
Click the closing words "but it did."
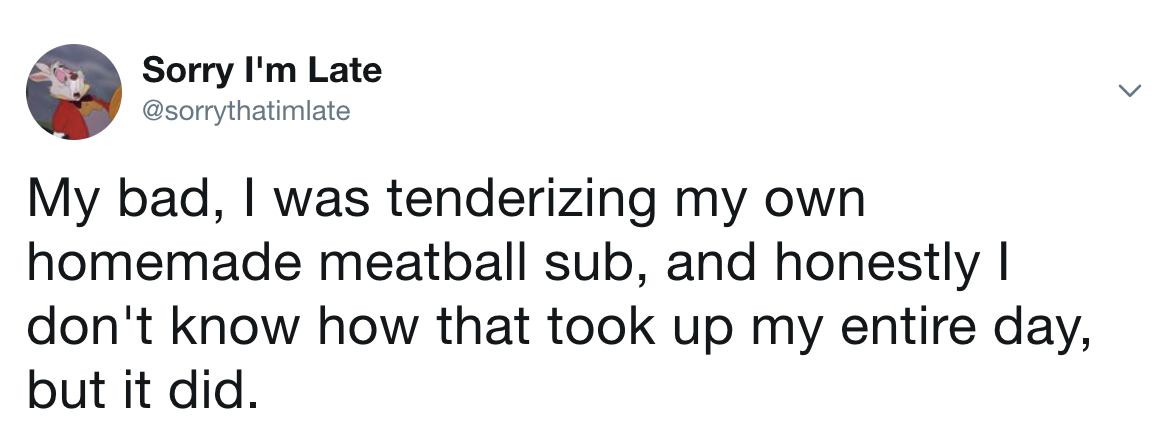145,390
